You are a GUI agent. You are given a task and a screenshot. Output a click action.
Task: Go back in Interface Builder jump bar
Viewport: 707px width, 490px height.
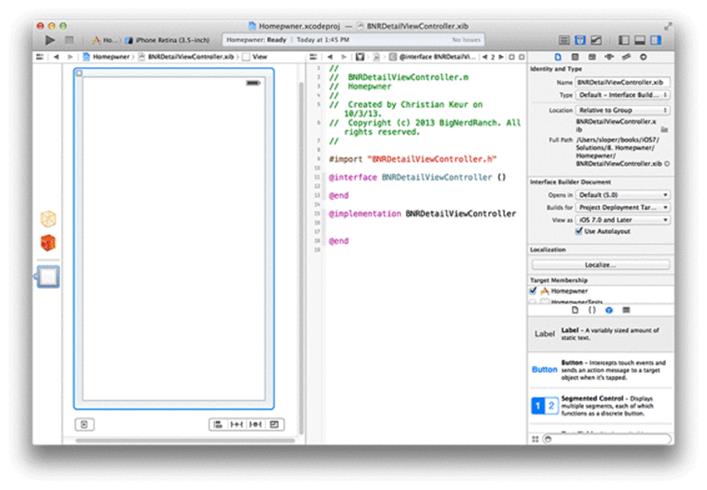pos(56,57)
